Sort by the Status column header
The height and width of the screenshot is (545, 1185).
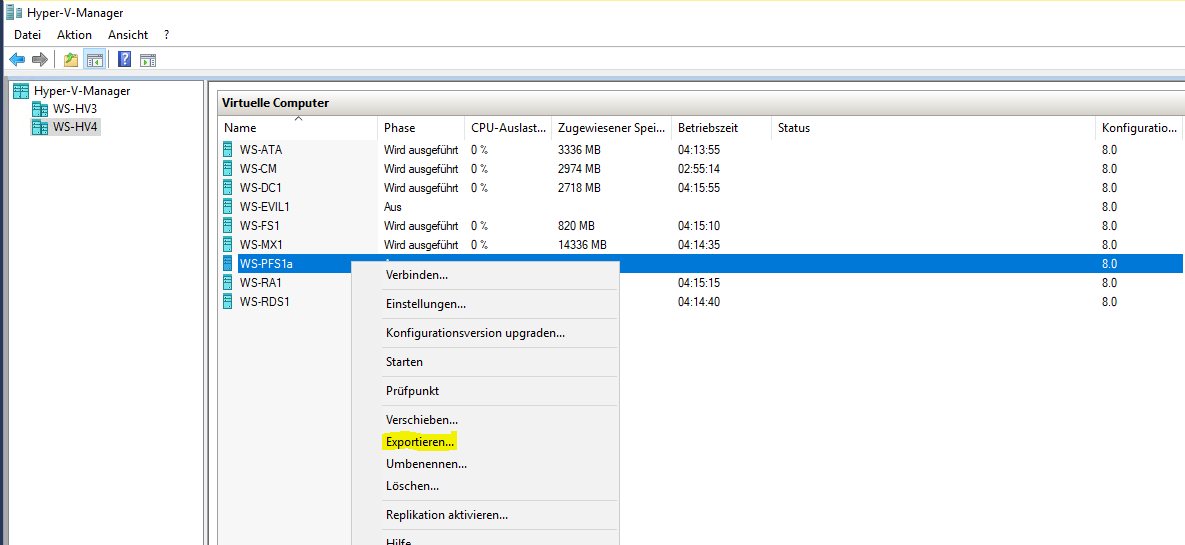coord(933,128)
